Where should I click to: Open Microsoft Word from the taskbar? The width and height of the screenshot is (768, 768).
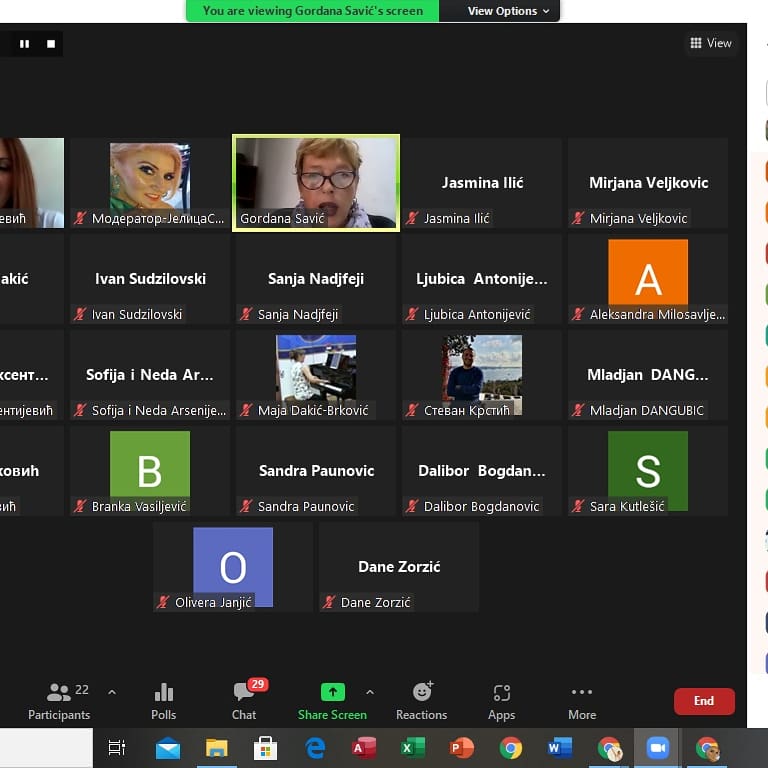(560, 748)
